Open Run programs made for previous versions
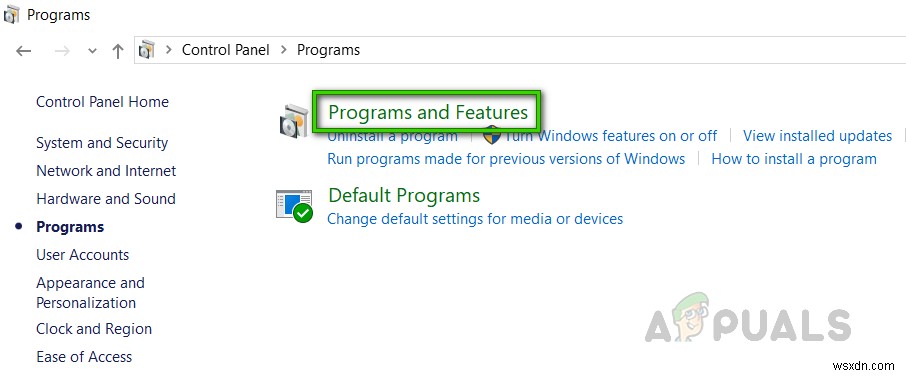906x376 pixels. [x=506, y=159]
